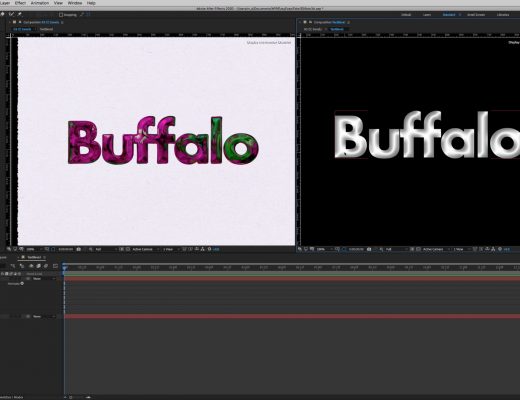The image size is (520, 400).
Task: Select the bottom red layer bar
Action: 292,316
